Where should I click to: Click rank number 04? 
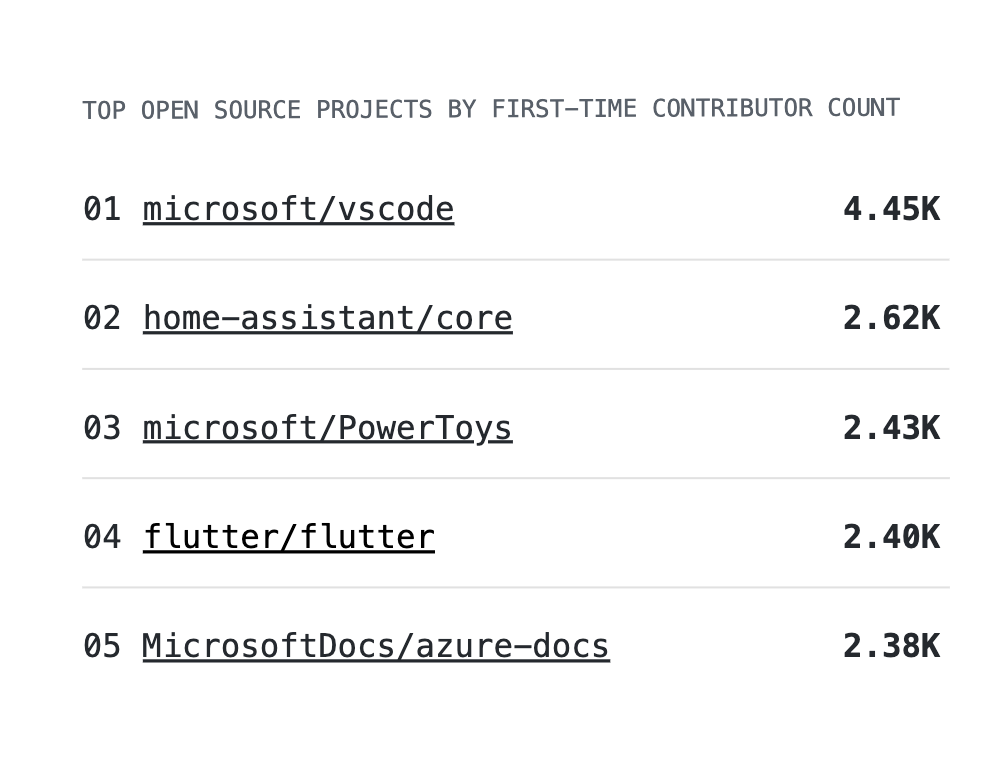pyautogui.click(x=102, y=537)
